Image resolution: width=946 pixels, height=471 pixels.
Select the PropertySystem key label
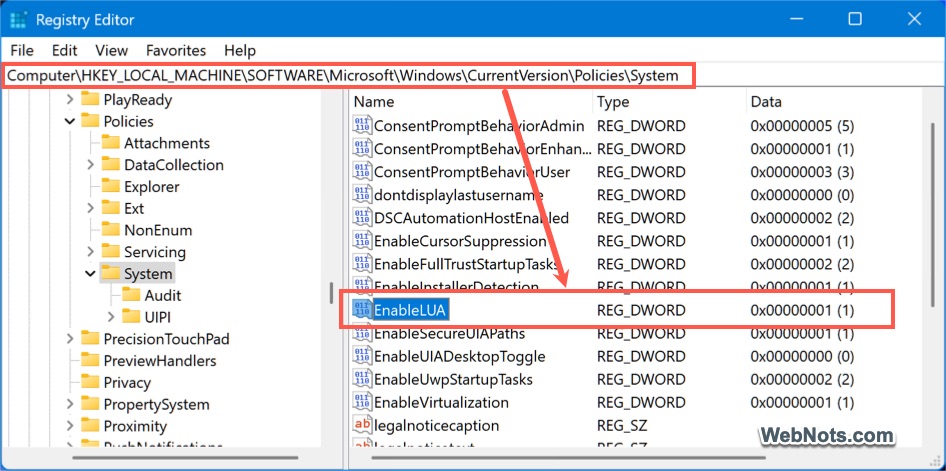[156, 404]
